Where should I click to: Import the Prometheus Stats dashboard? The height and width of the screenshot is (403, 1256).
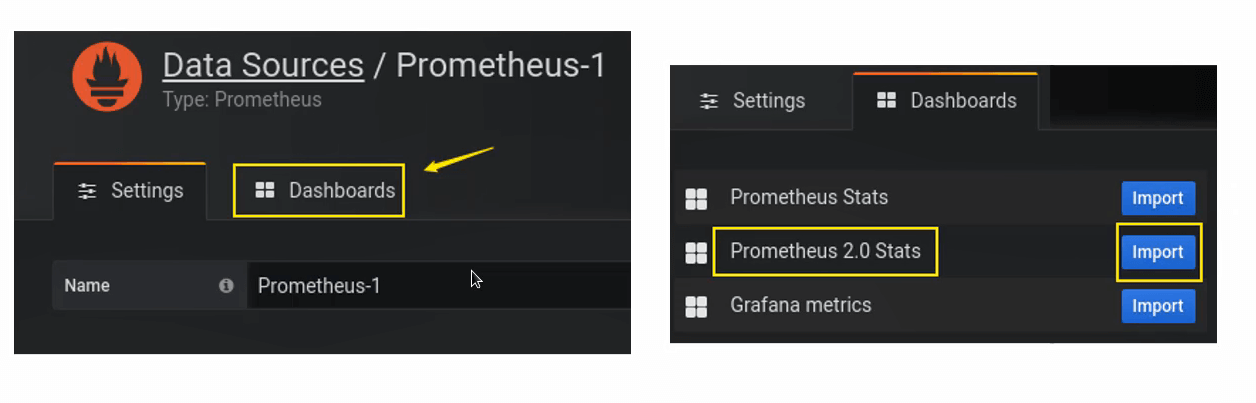click(1158, 198)
